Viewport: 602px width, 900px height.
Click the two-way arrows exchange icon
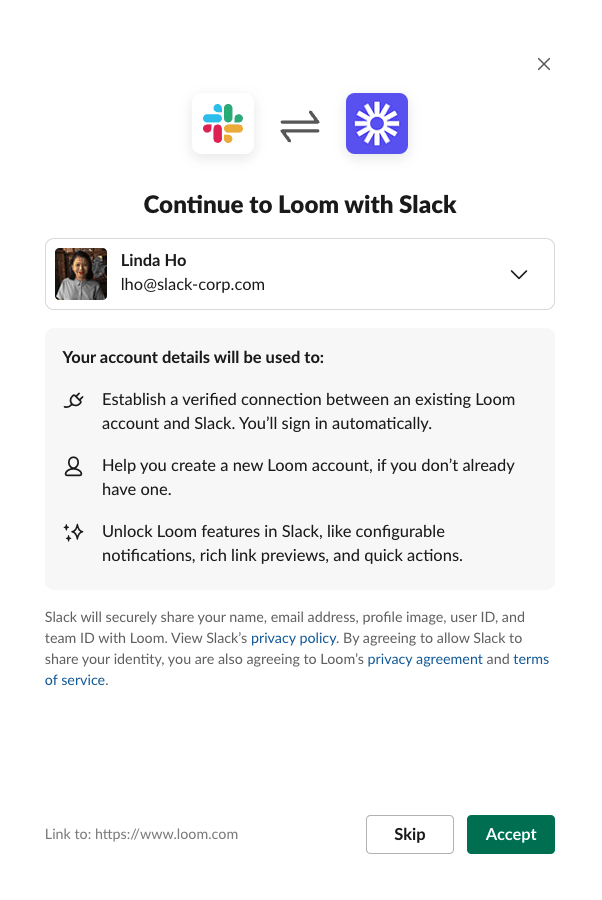pyautogui.click(x=300, y=126)
